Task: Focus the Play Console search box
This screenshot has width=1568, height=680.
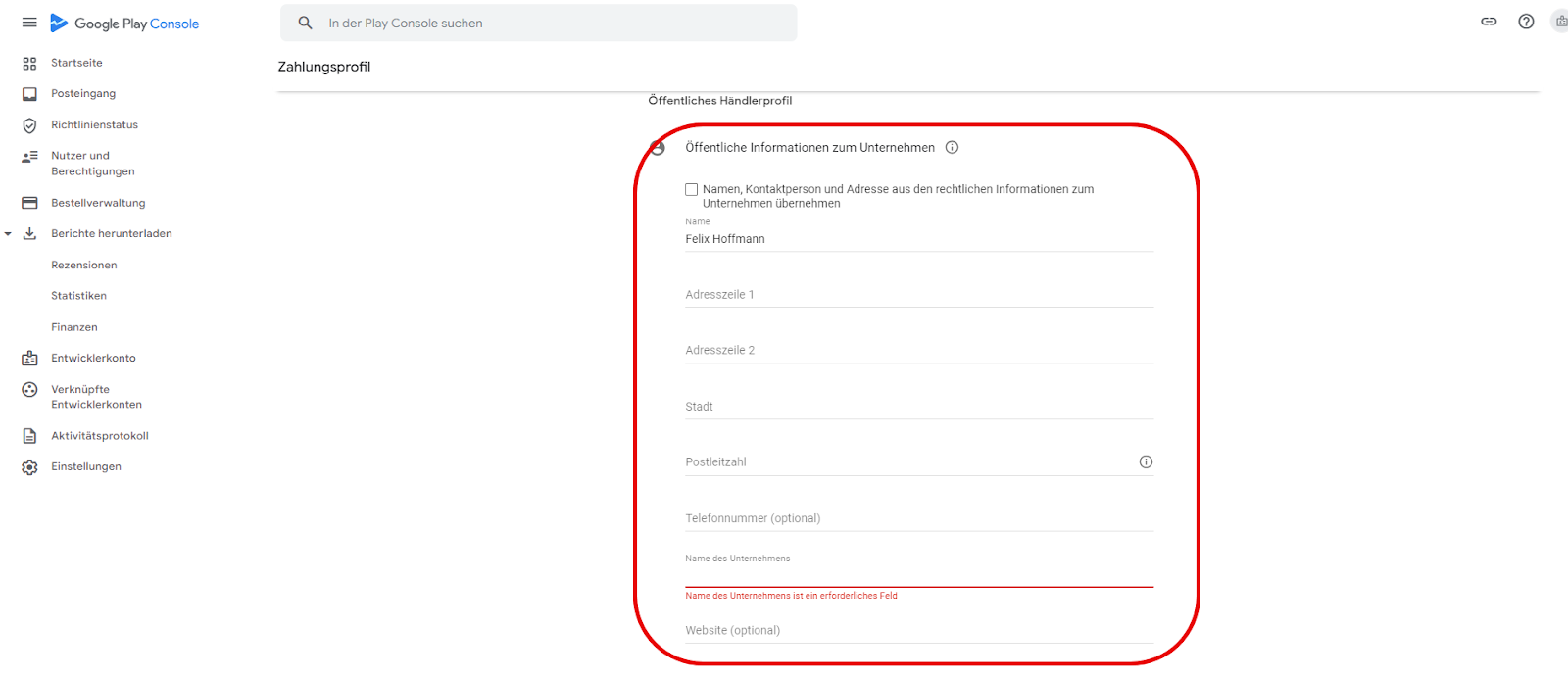Action: click(538, 23)
